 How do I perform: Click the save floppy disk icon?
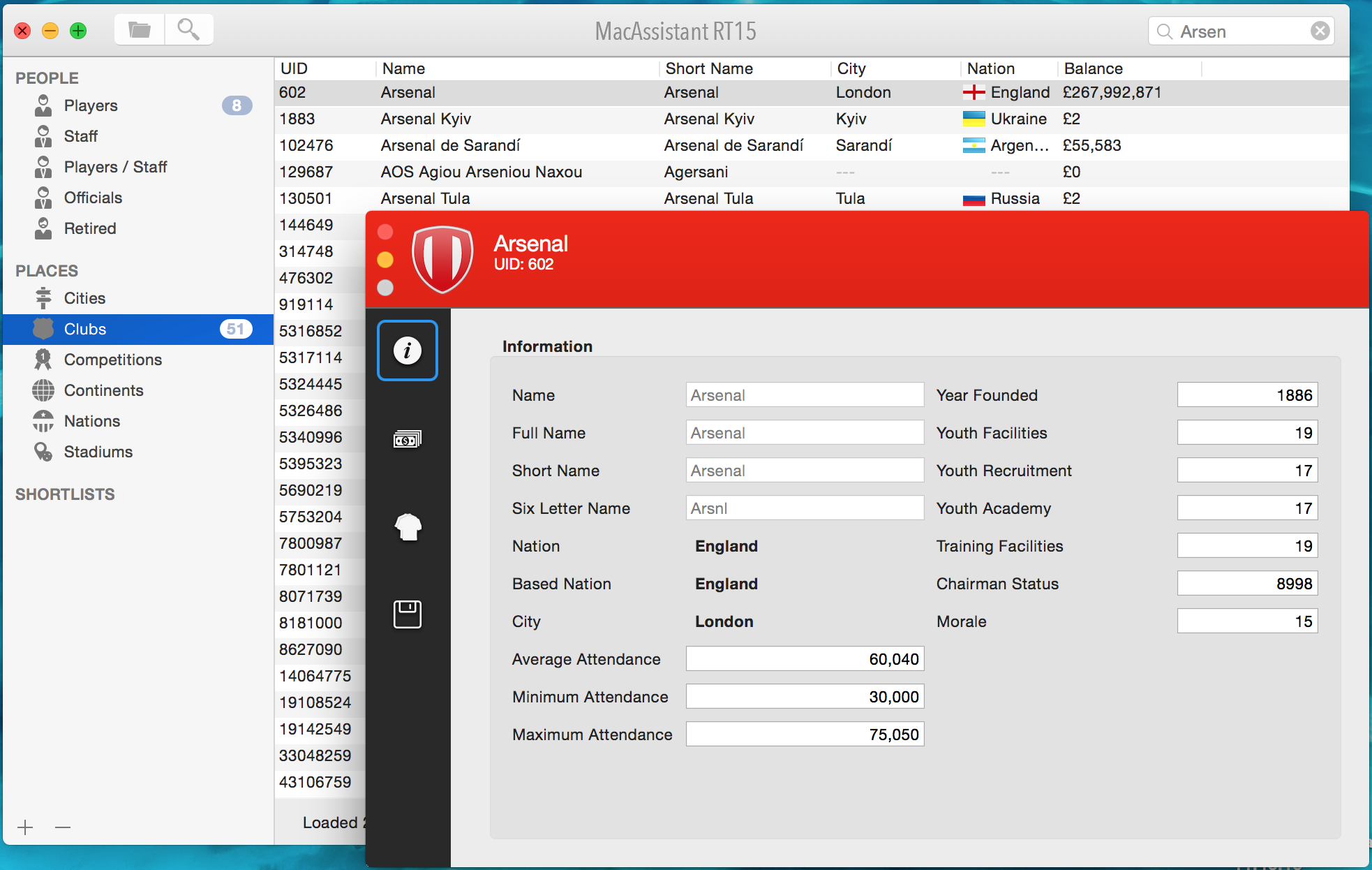(408, 614)
